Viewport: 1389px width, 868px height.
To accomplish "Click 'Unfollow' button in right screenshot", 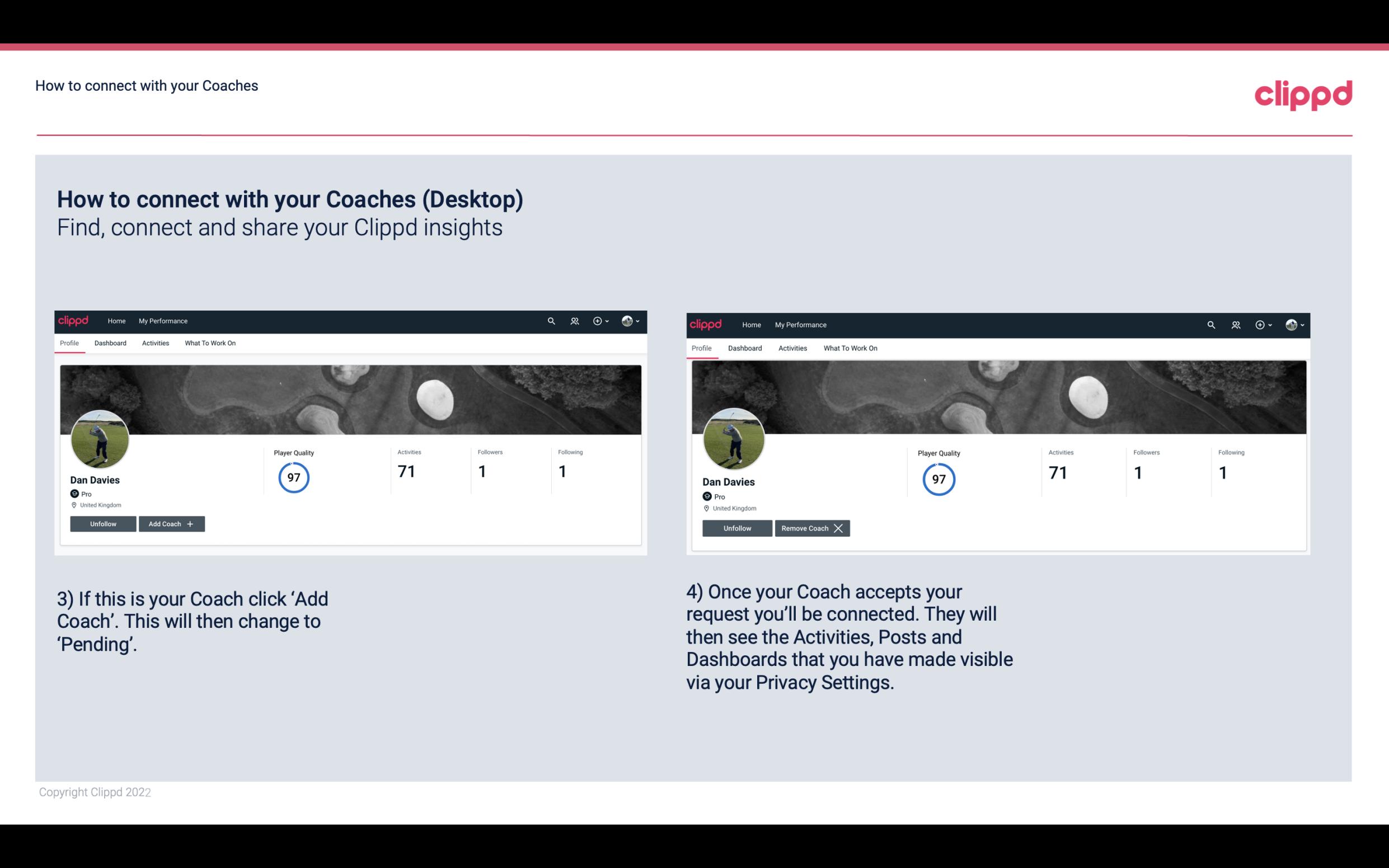I will pos(737,528).
